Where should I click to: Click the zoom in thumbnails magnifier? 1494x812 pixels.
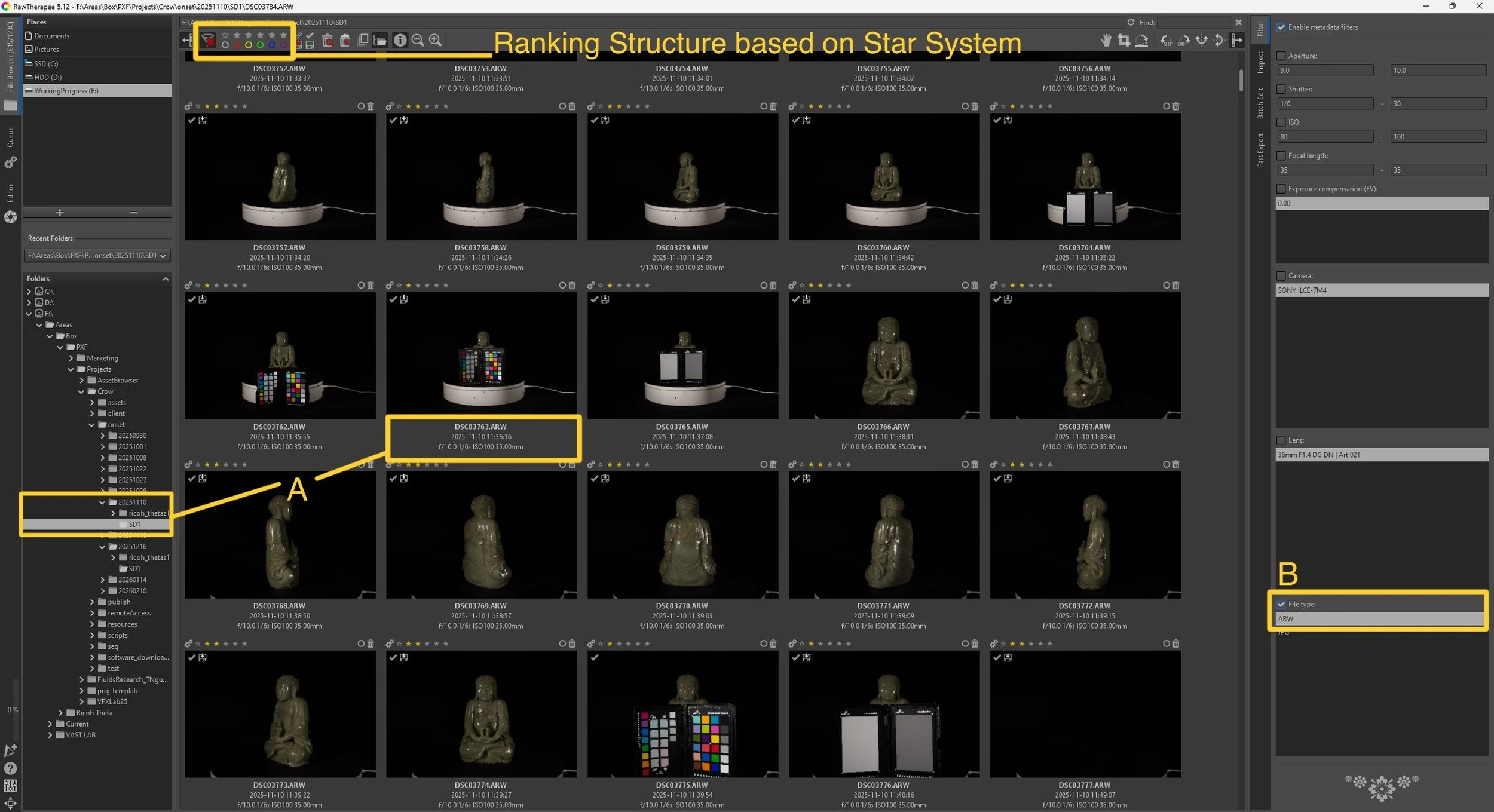(x=436, y=40)
